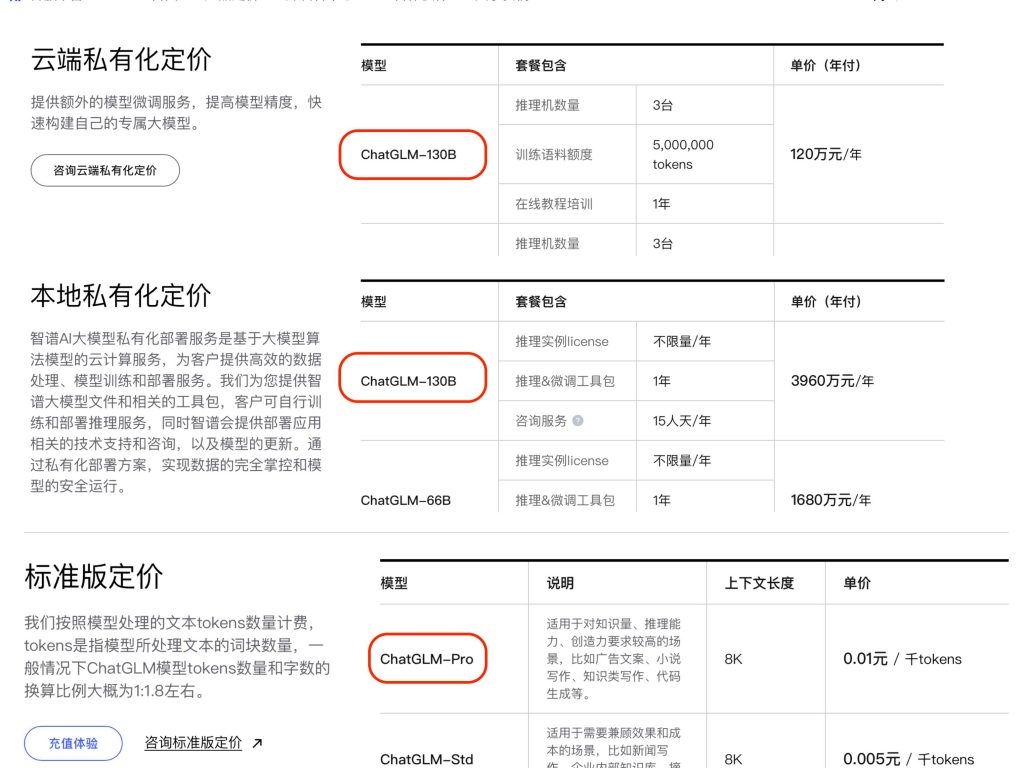Select the 云端私有化定价 heading
Screen dimensions: 1024x768
coord(121,59)
